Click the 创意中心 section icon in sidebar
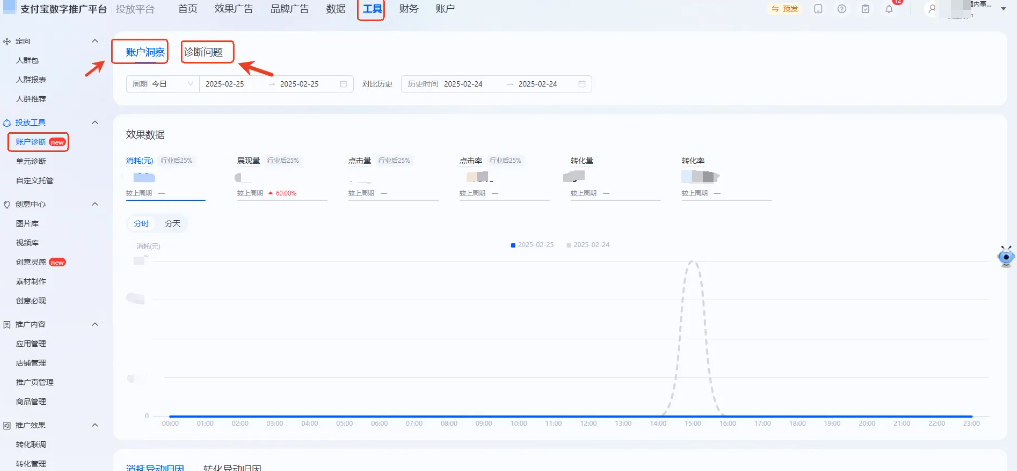1017x471 pixels. 7,204
